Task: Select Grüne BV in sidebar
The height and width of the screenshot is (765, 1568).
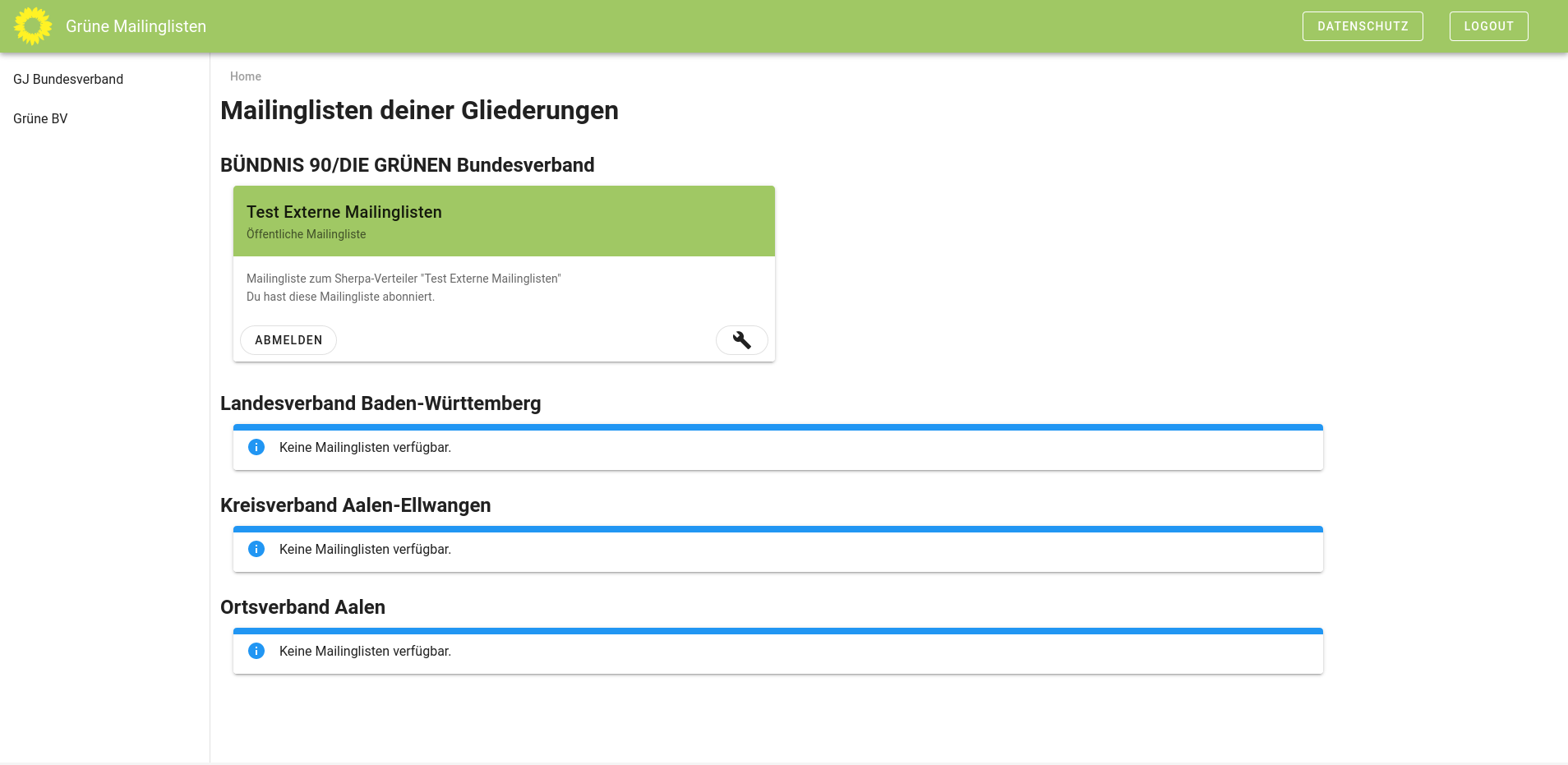Action: pos(40,118)
